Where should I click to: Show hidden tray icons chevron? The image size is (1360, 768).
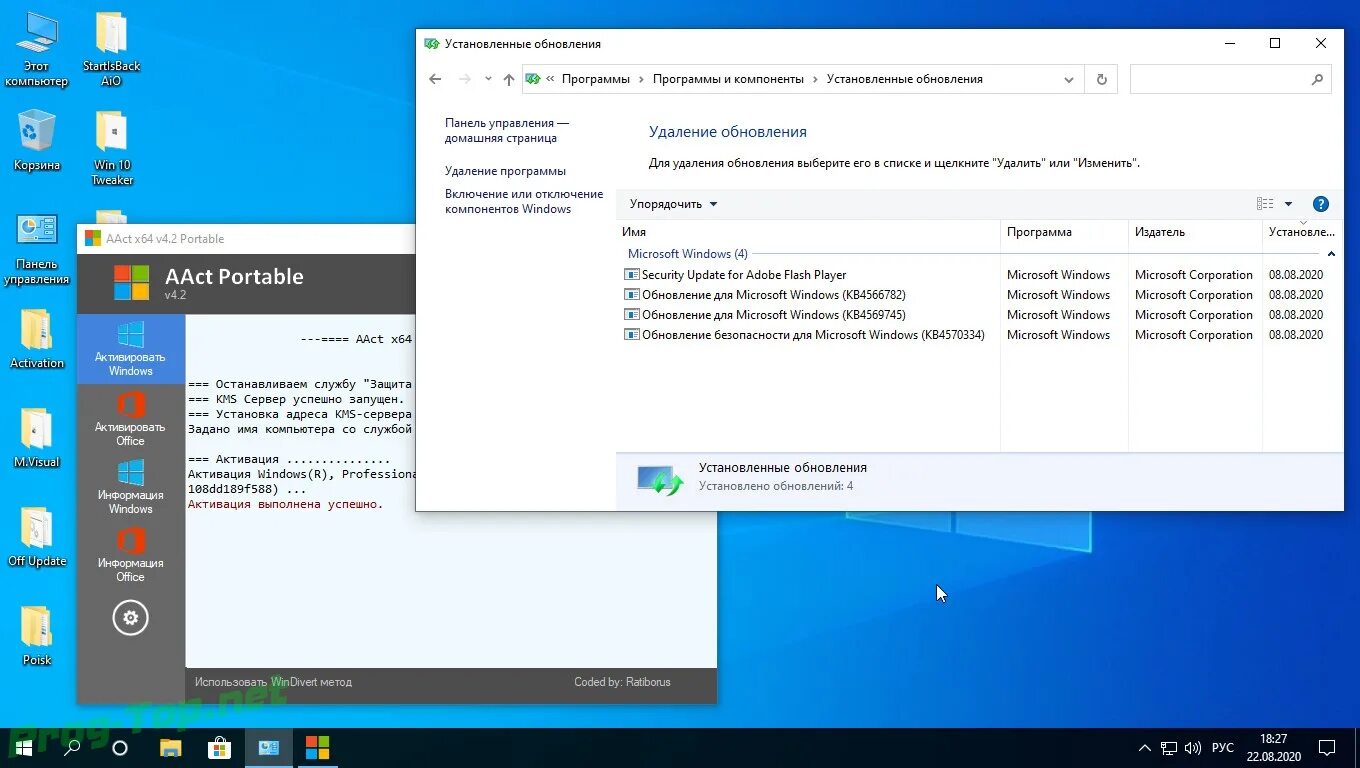coord(1145,747)
